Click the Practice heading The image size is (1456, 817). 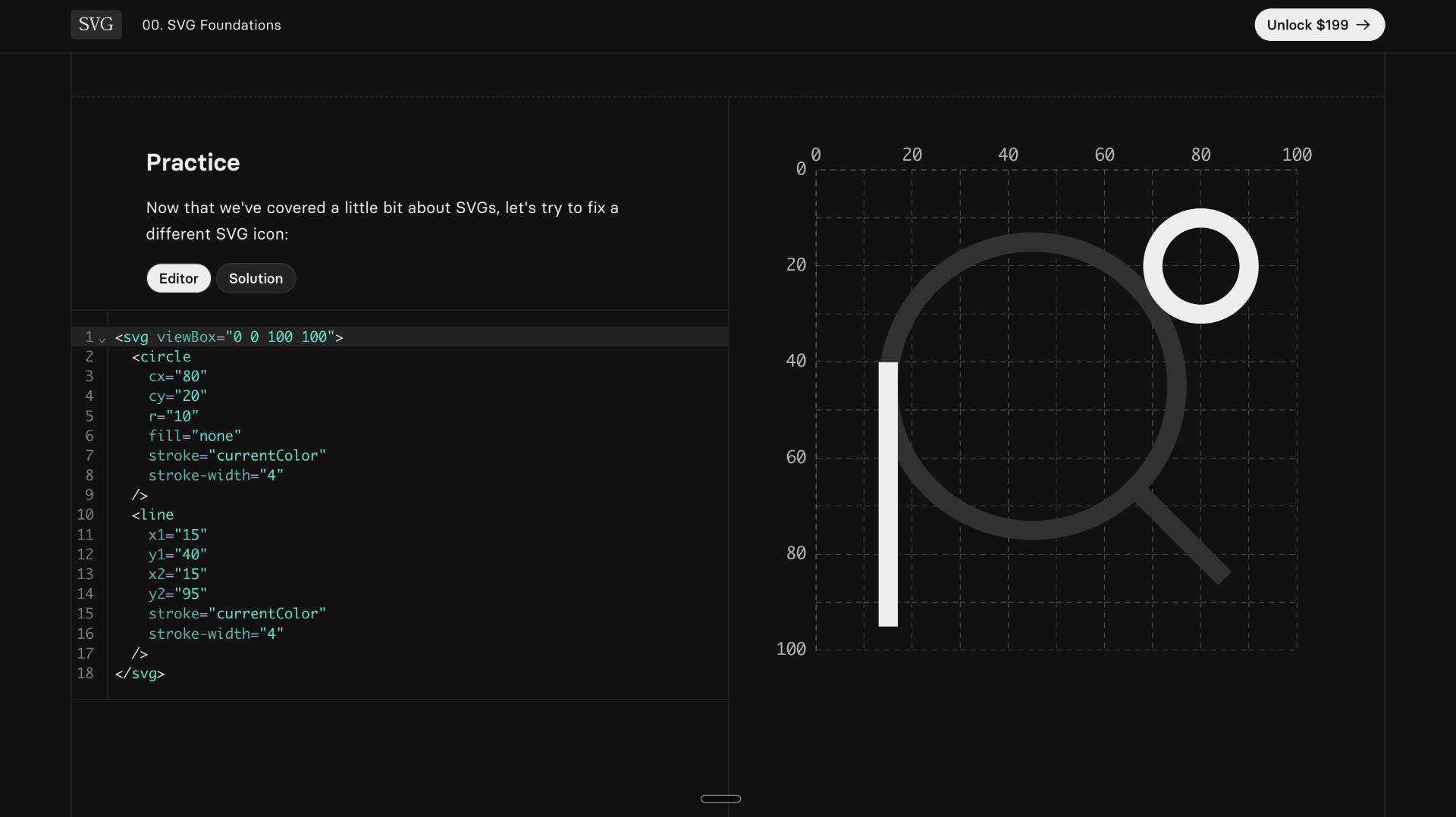(x=192, y=162)
